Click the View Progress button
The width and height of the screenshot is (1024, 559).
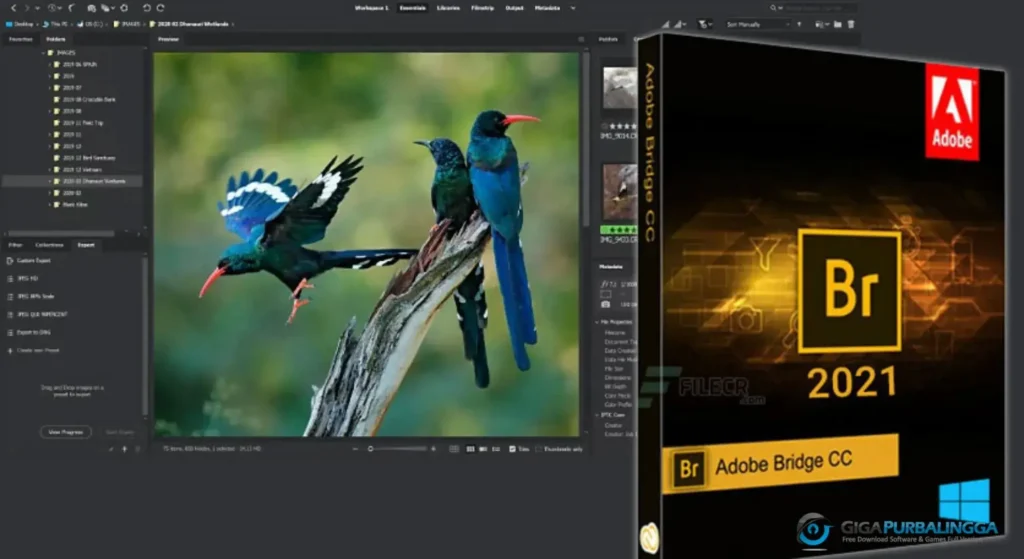click(x=66, y=432)
